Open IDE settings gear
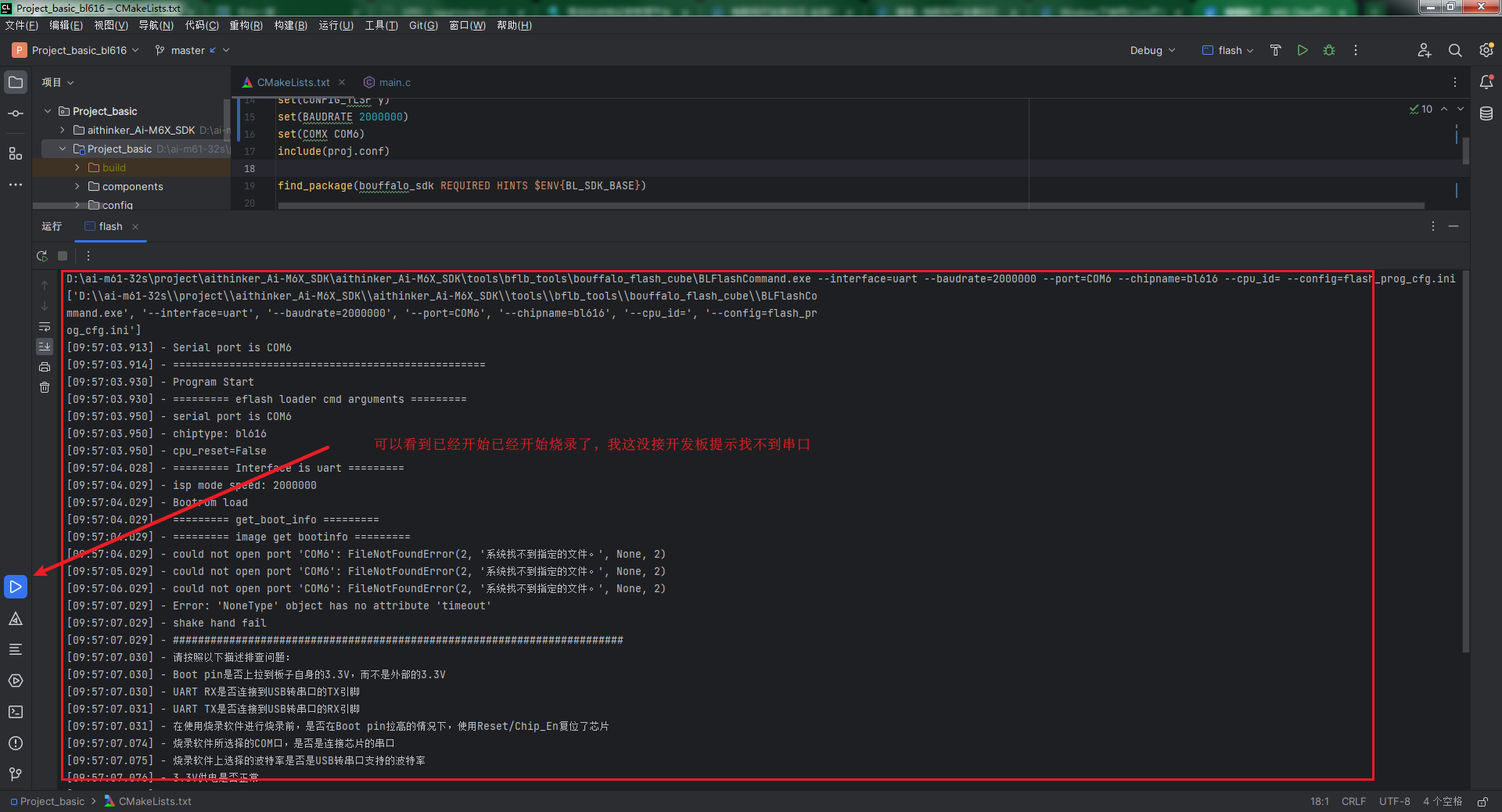 tap(1486, 50)
